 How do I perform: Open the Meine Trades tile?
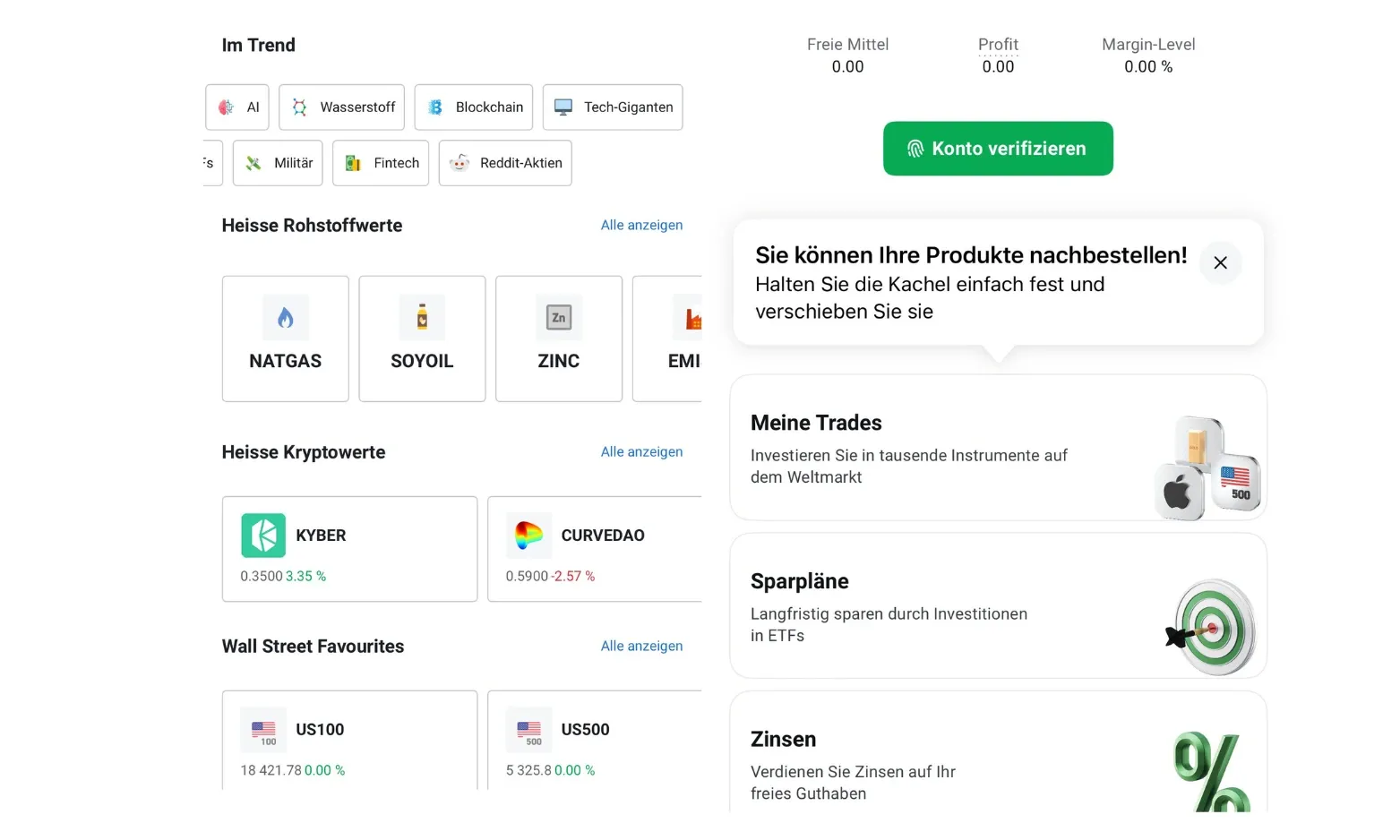click(x=998, y=448)
